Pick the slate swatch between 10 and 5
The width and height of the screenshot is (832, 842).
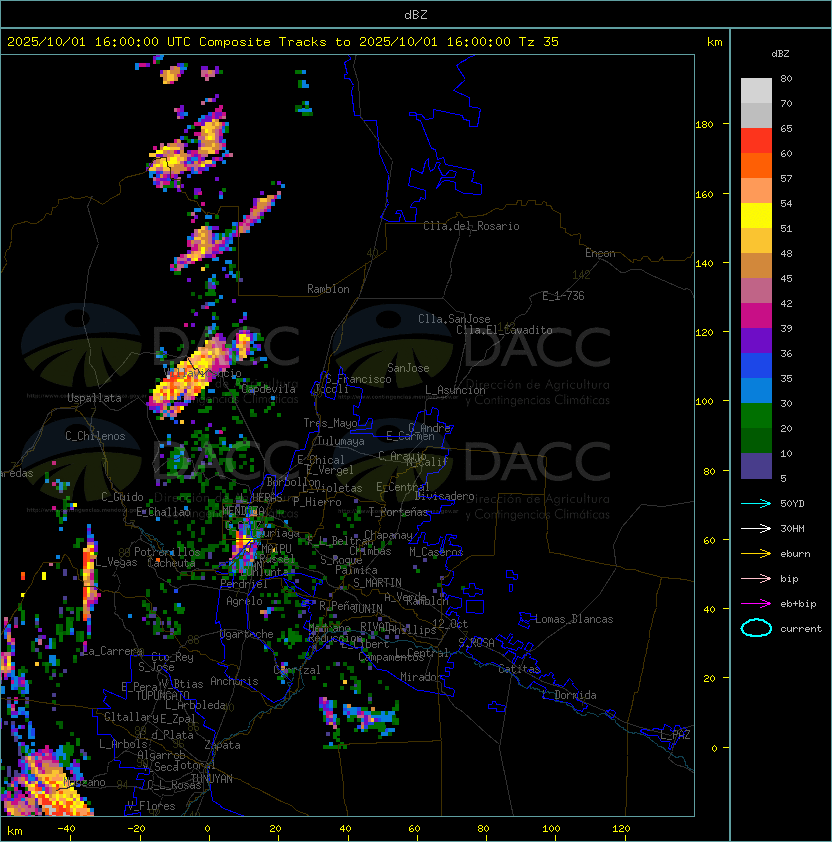click(756, 466)
